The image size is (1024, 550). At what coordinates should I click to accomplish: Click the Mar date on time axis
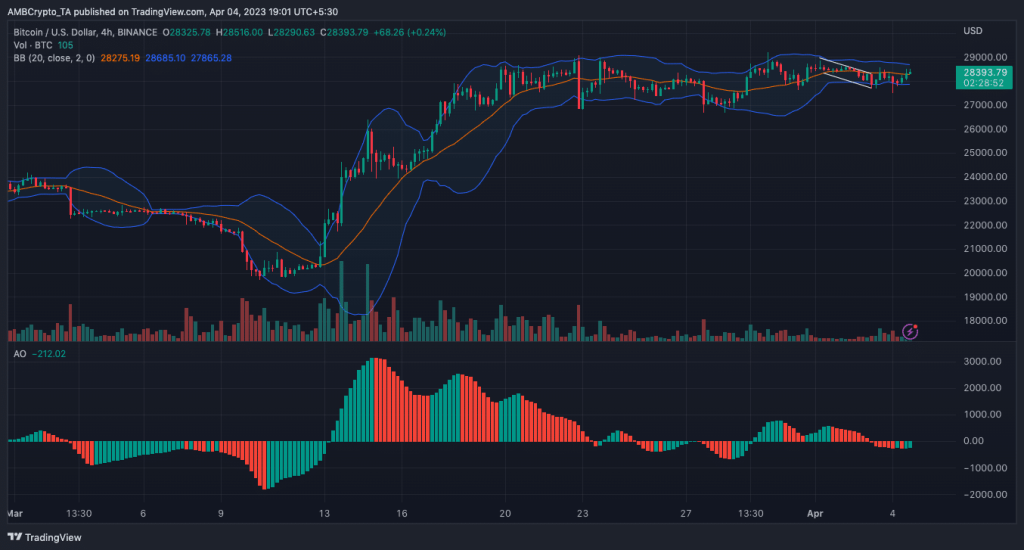point(14,513)
